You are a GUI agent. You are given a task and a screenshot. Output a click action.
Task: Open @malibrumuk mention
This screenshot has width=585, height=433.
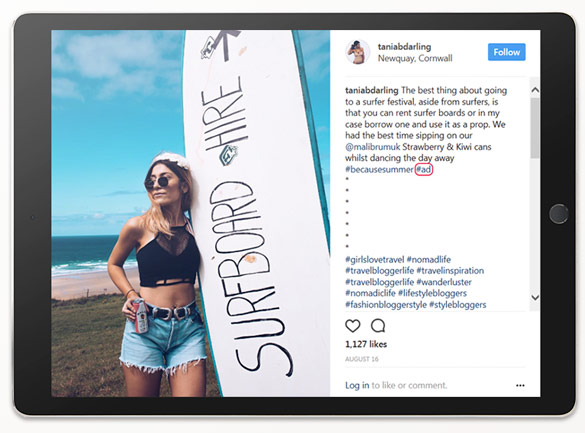click(373, 147)
